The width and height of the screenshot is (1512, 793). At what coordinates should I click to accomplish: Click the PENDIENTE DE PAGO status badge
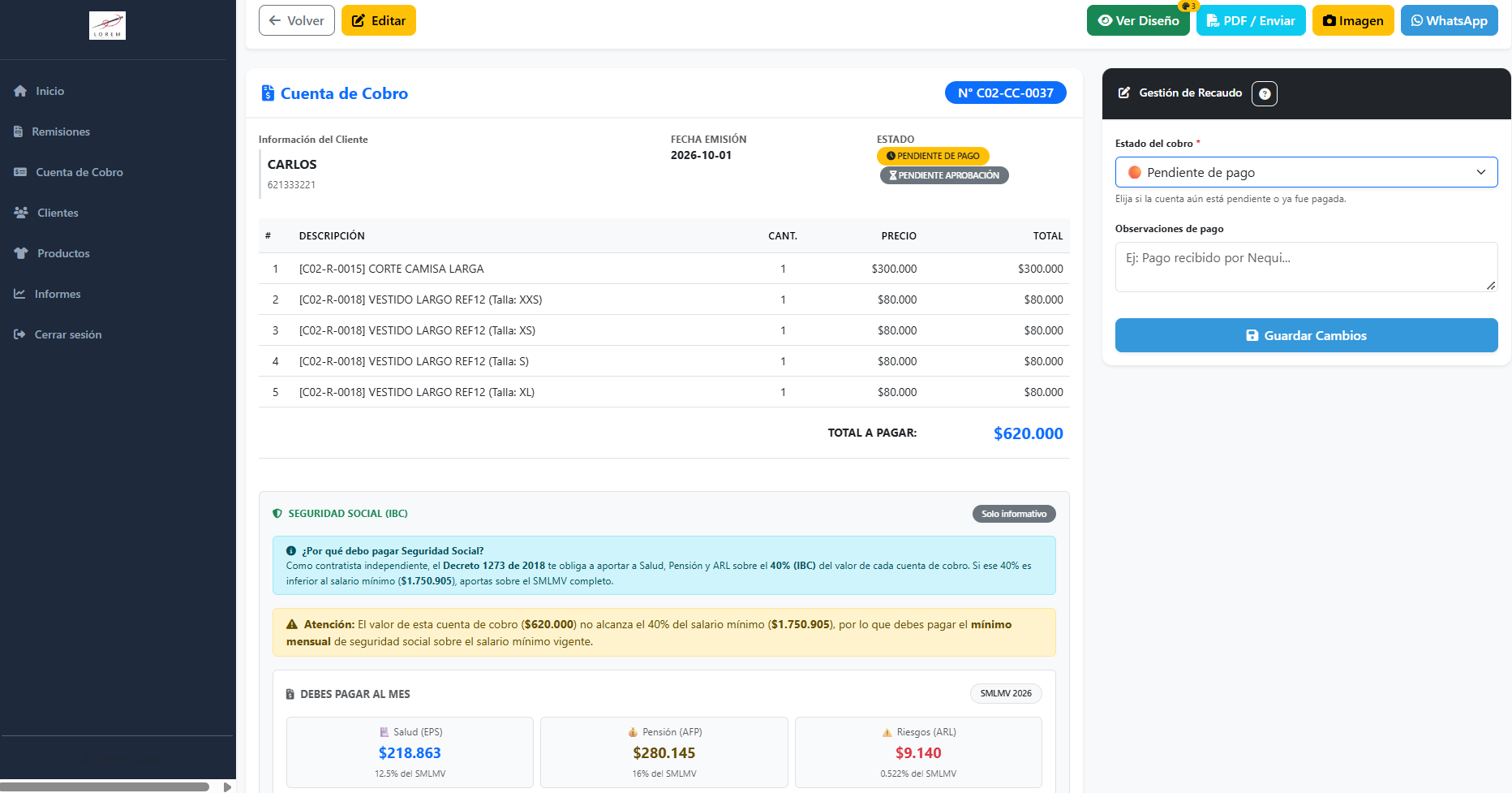point(933,156)
